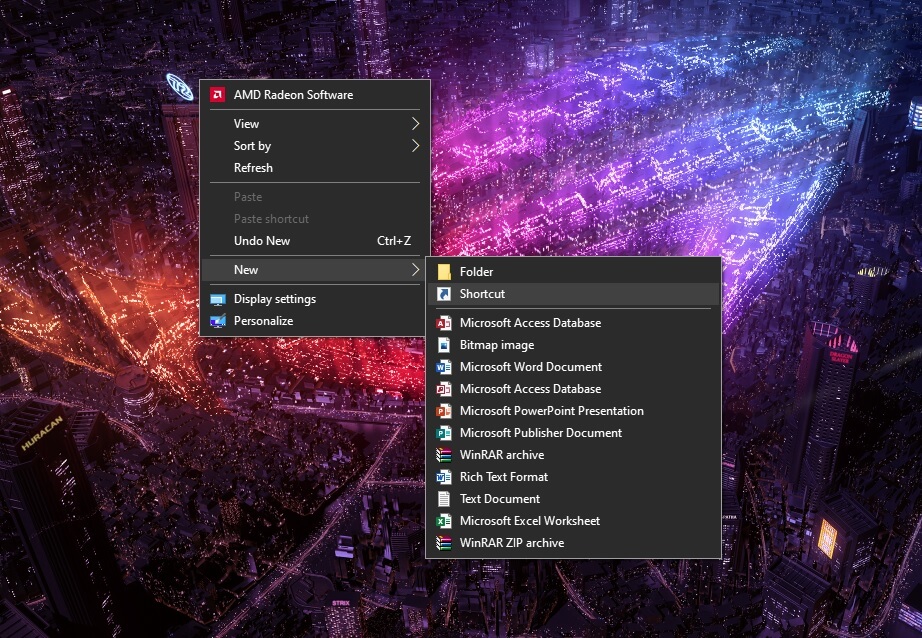922x638 pixels.
Task: Click the Excel Worksheet icon
Action: coord(444,521)
